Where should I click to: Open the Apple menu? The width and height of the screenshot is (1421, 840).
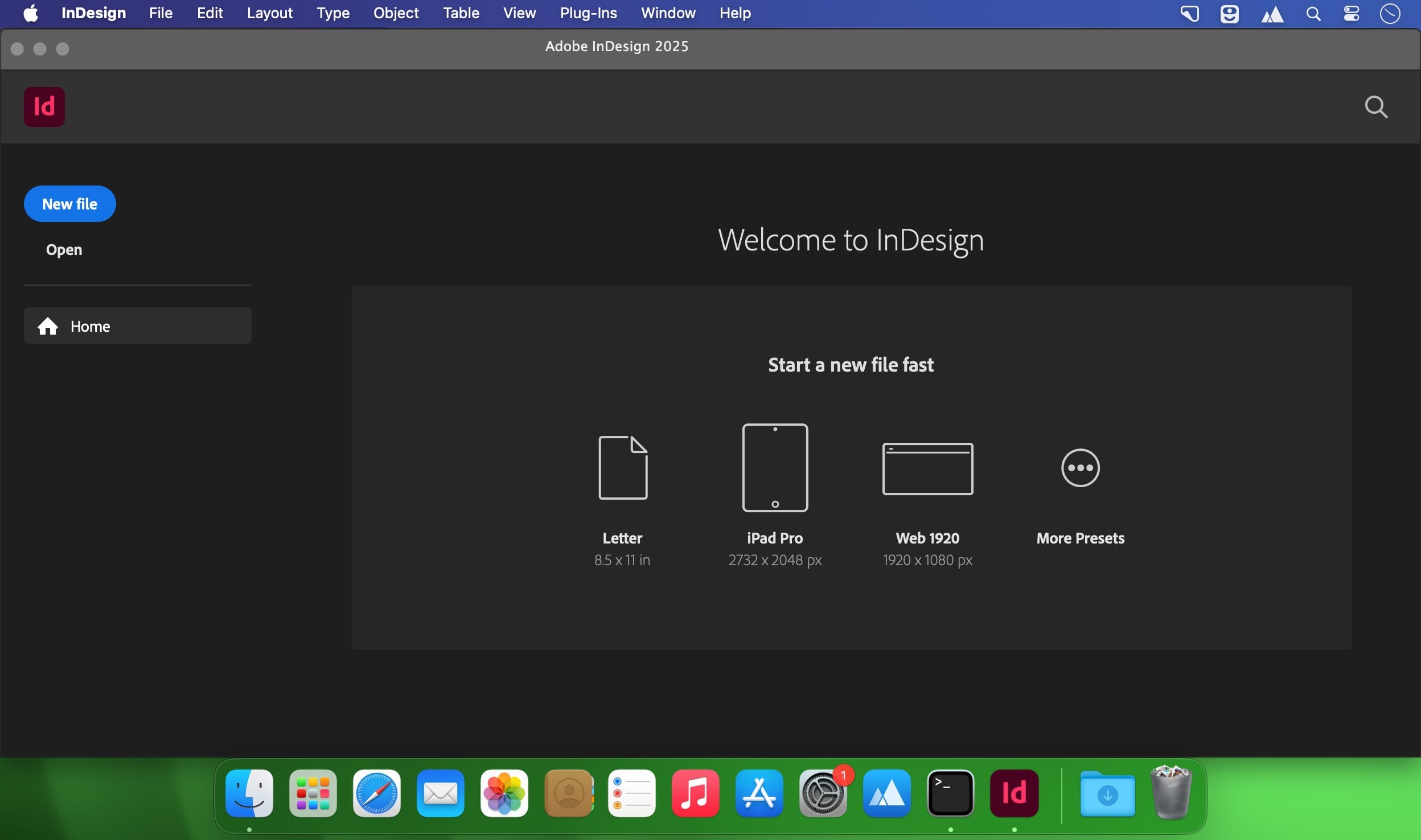(x=30, y=13)
